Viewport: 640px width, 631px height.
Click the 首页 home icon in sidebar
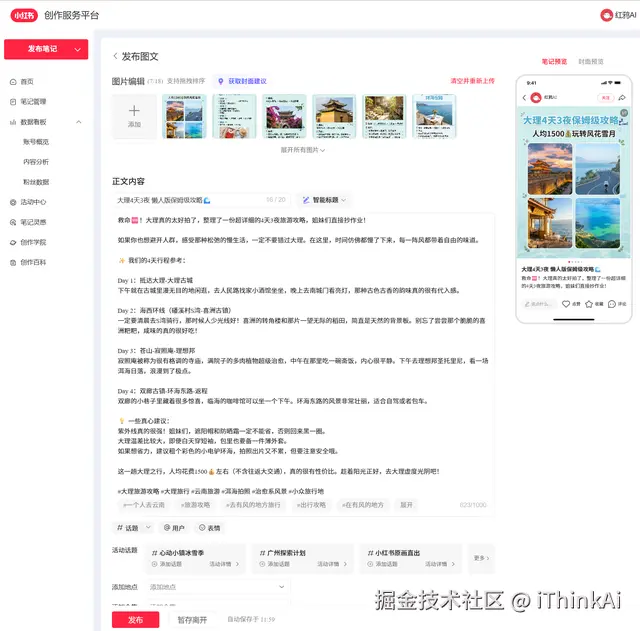click(x=13, y=82)
